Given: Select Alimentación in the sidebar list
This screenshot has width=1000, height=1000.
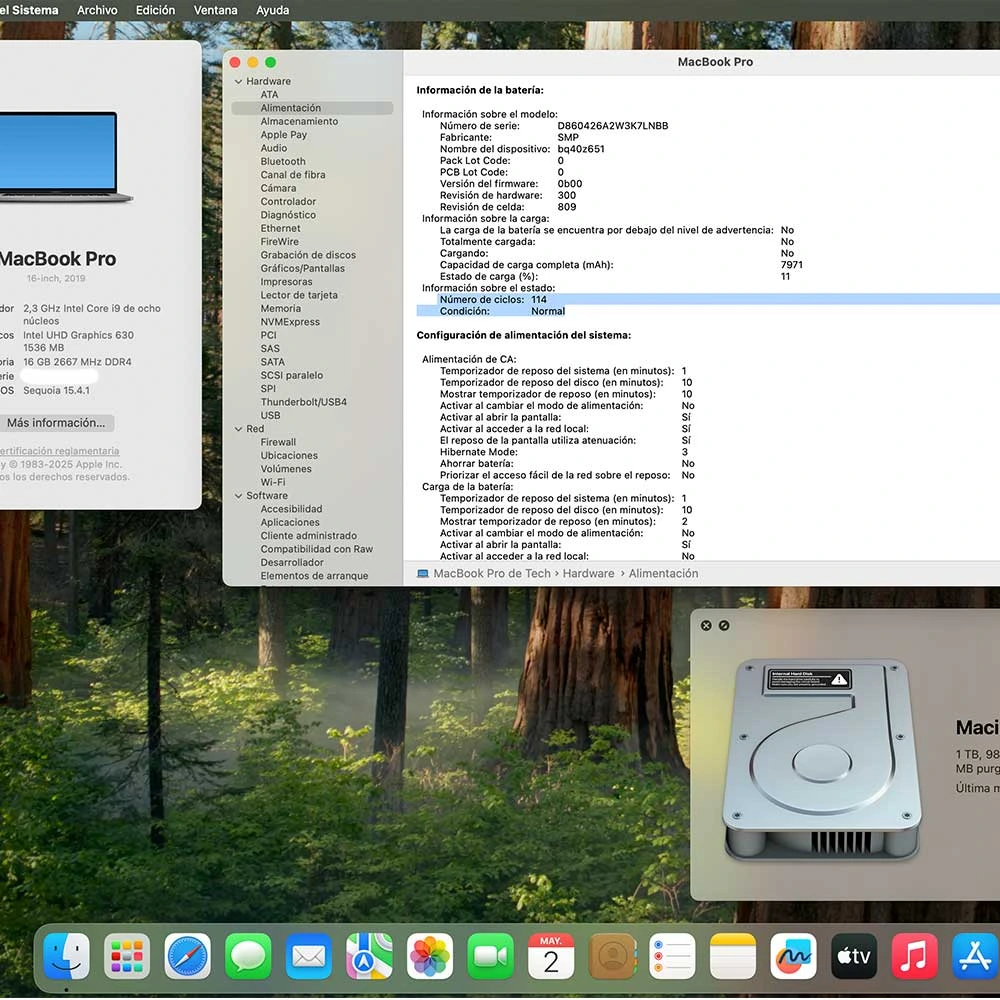Looking at the screenshot, I should point(312,108).
